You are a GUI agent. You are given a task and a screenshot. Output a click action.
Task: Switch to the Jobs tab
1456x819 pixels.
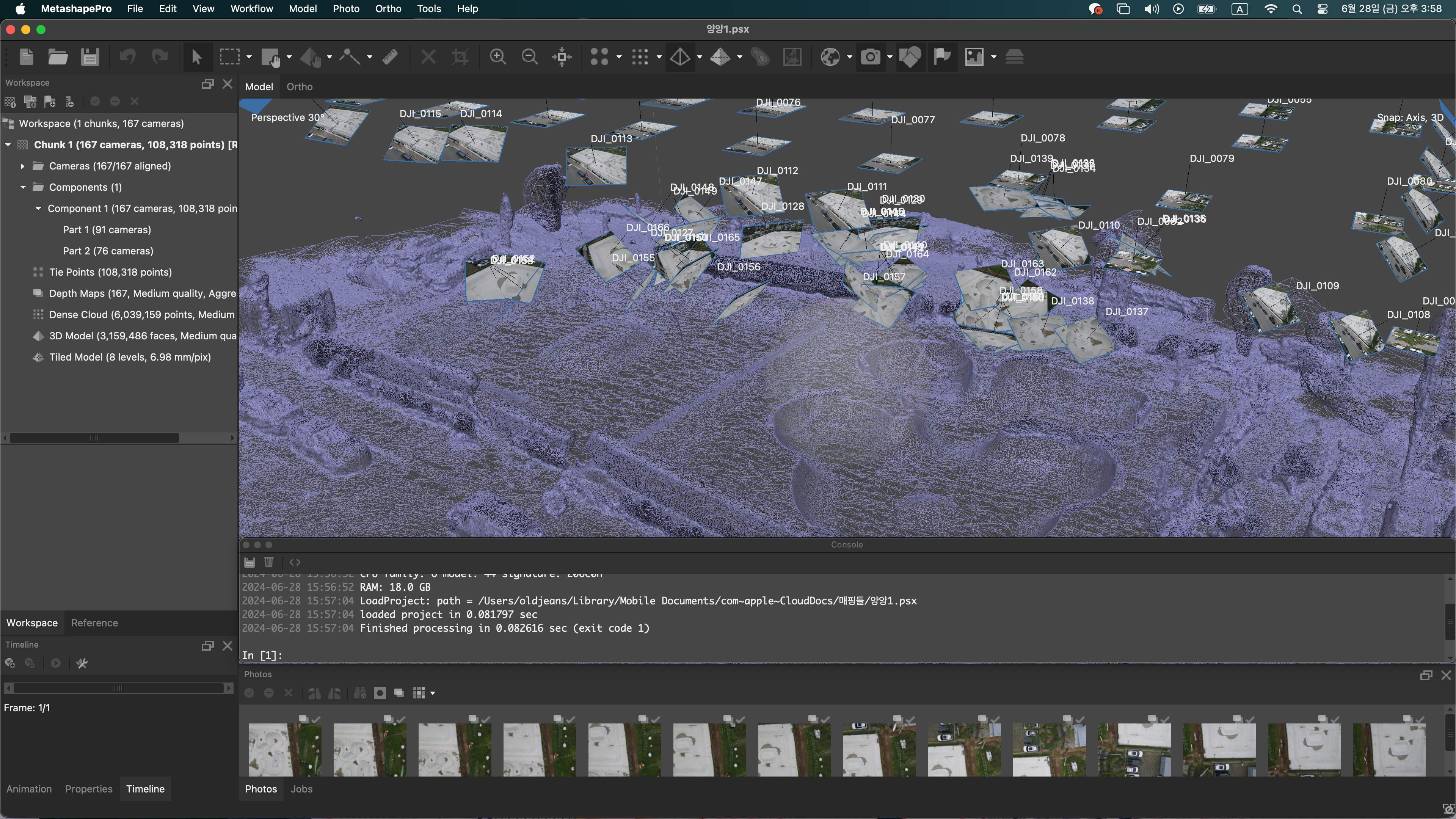pos(301,789)
